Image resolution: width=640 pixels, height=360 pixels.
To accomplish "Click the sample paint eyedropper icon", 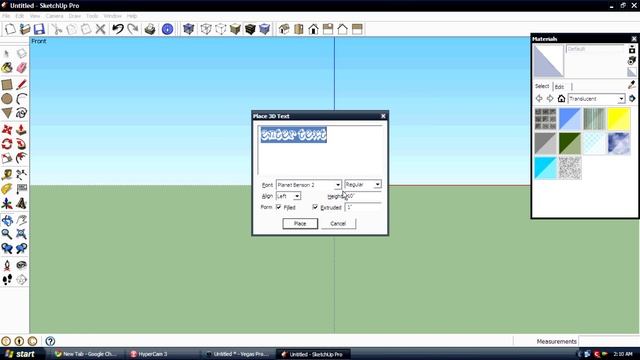I will tap(631, 85).
